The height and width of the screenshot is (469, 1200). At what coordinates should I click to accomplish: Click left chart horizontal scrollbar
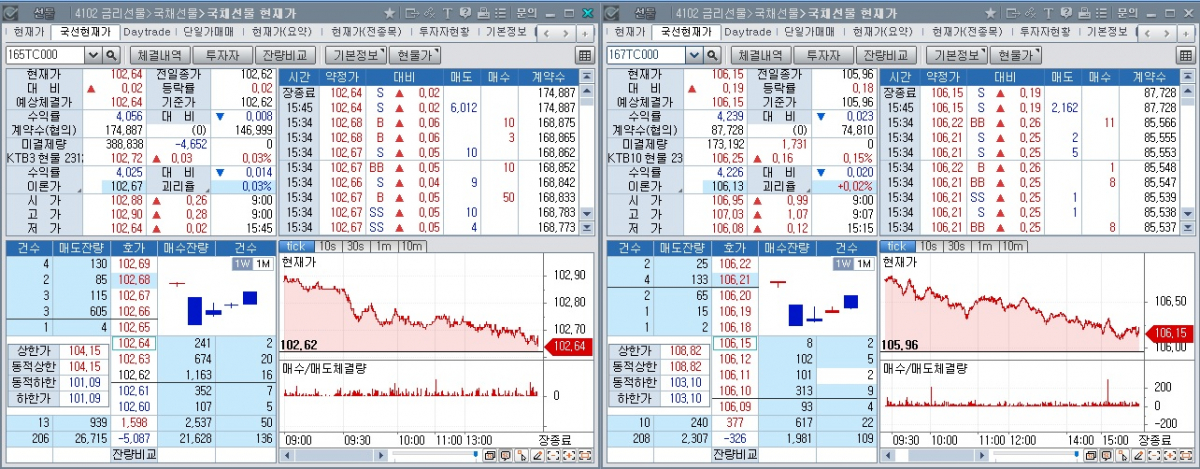click(x=335, y=456)
